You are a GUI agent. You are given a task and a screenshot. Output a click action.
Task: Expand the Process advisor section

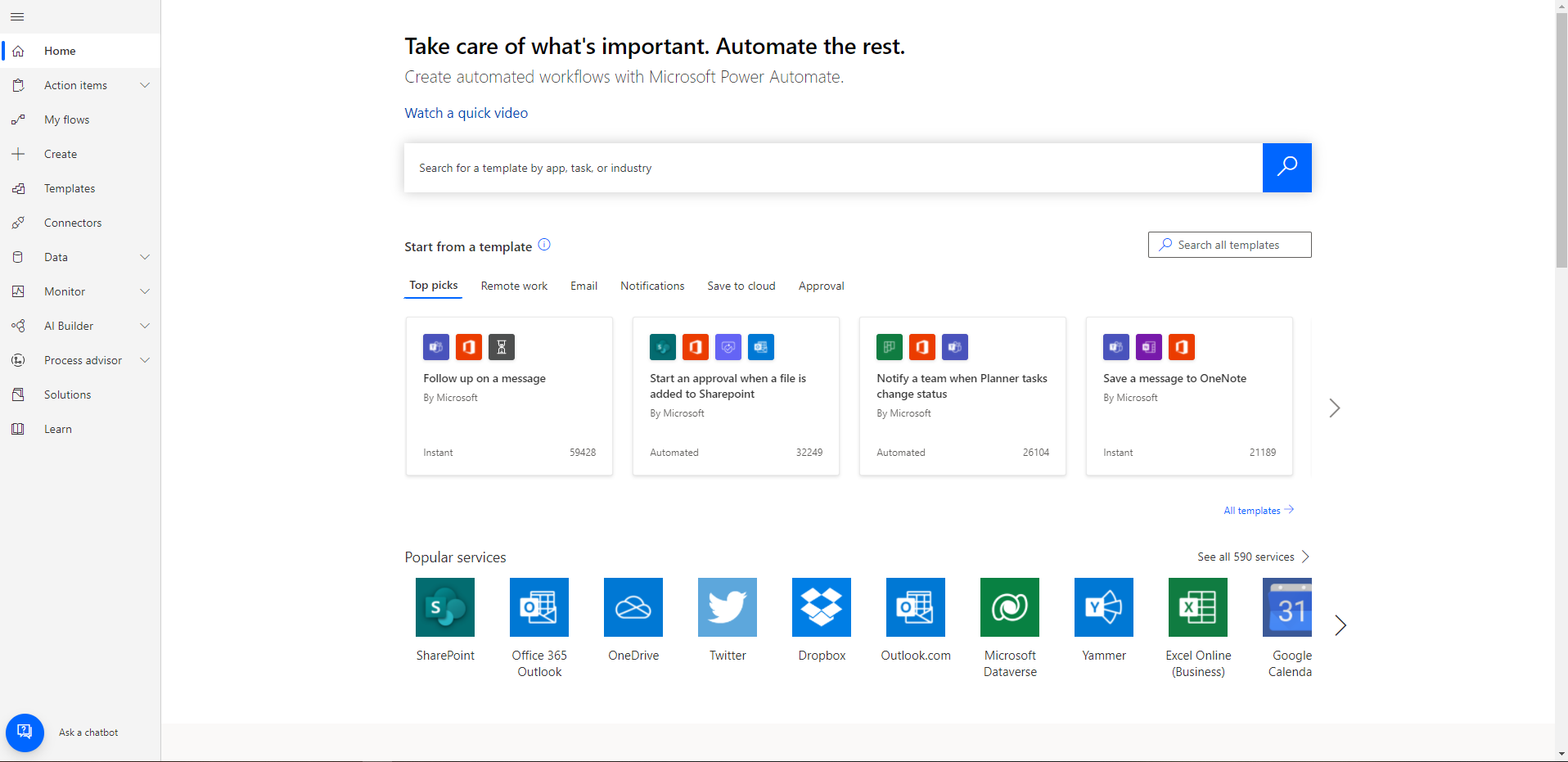point(145,360)
